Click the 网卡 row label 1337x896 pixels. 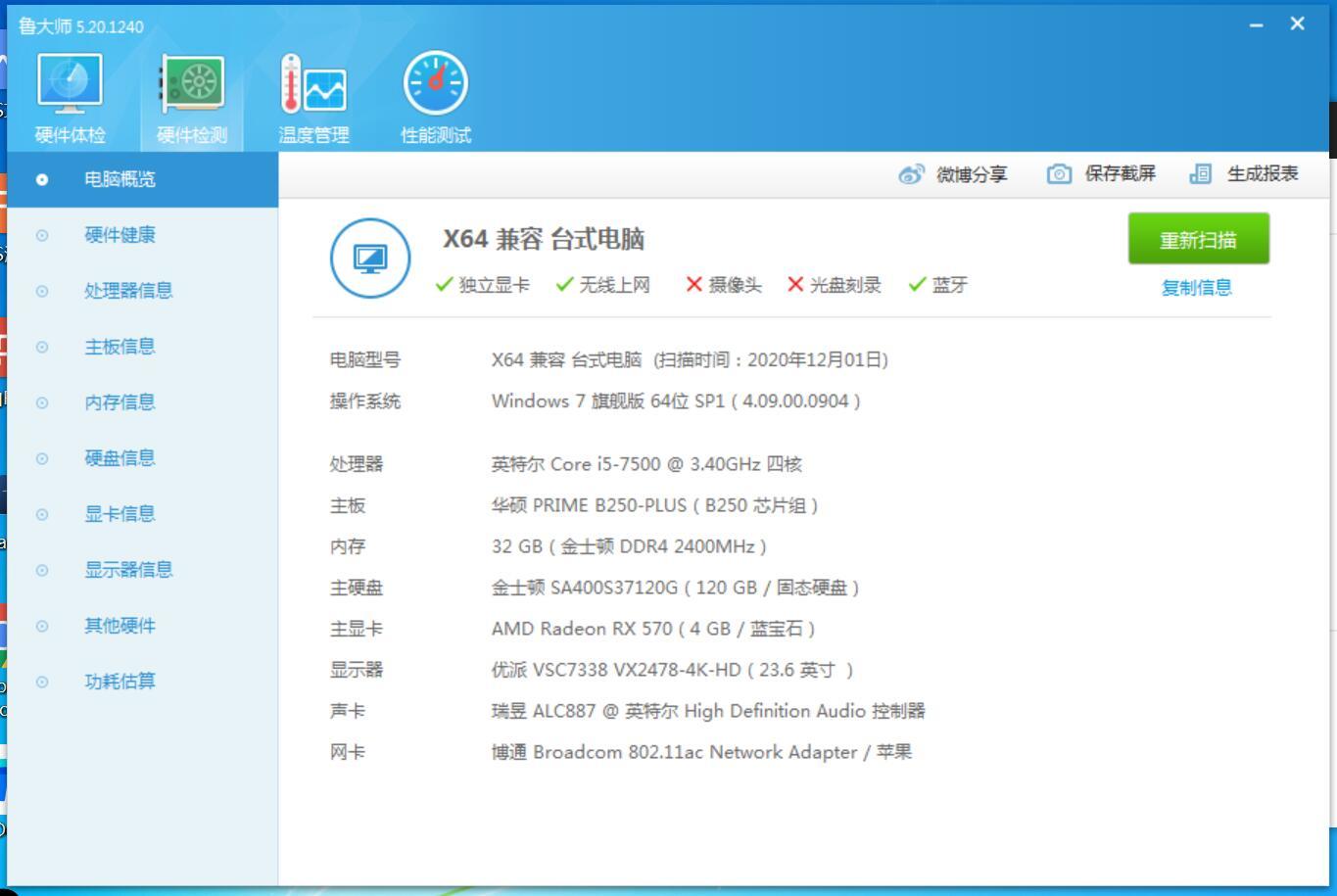tap(348, 752)
